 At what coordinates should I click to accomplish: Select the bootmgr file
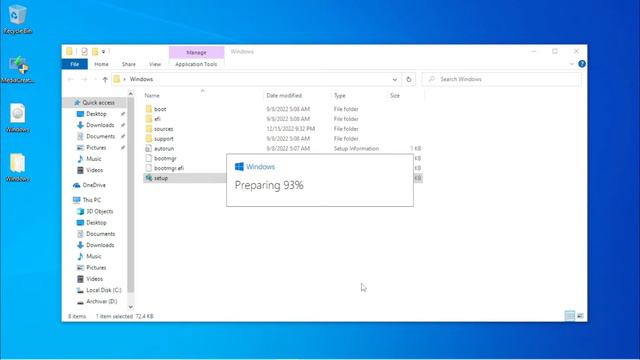(165, 158)
